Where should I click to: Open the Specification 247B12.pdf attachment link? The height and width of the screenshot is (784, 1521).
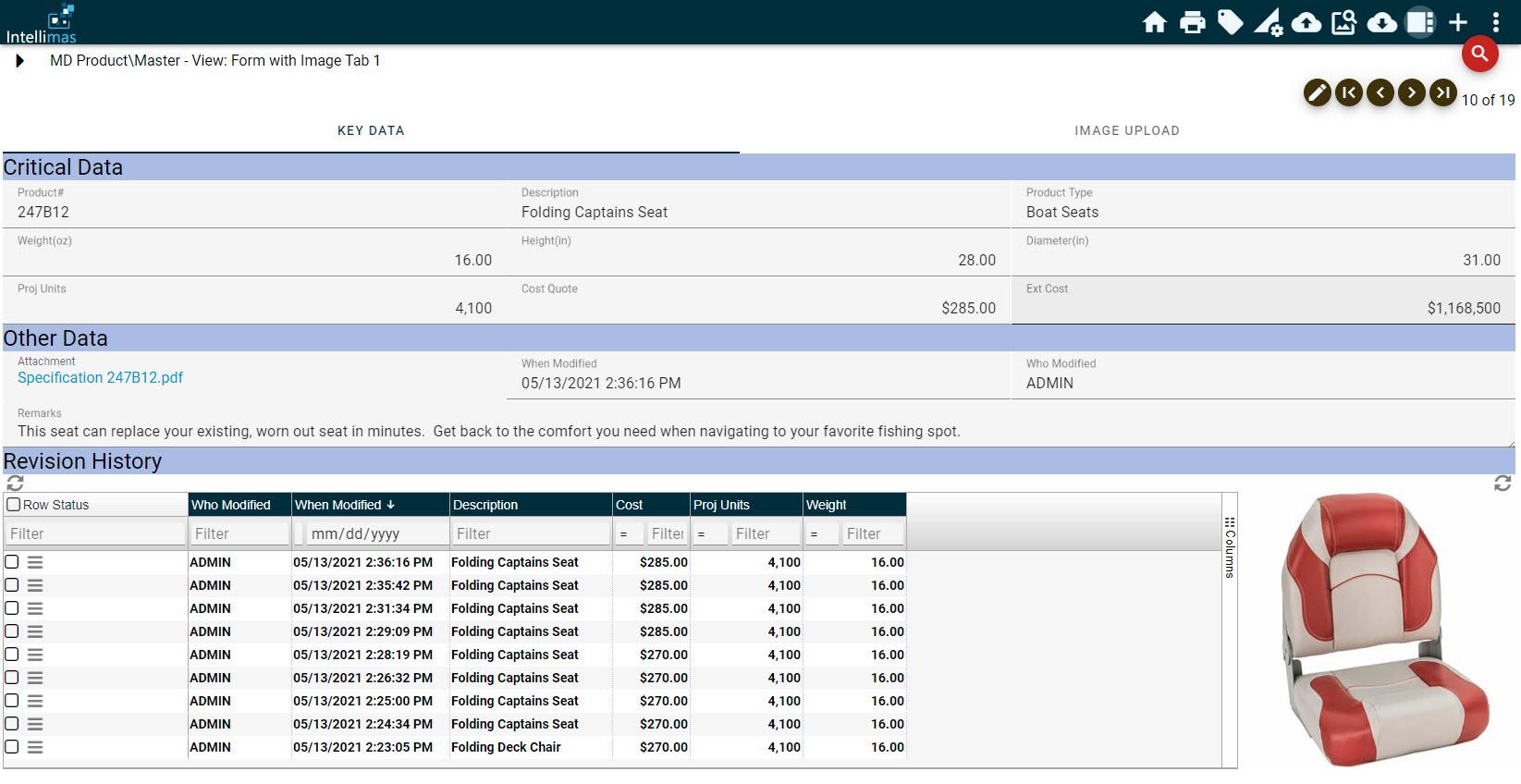[100, 377]
